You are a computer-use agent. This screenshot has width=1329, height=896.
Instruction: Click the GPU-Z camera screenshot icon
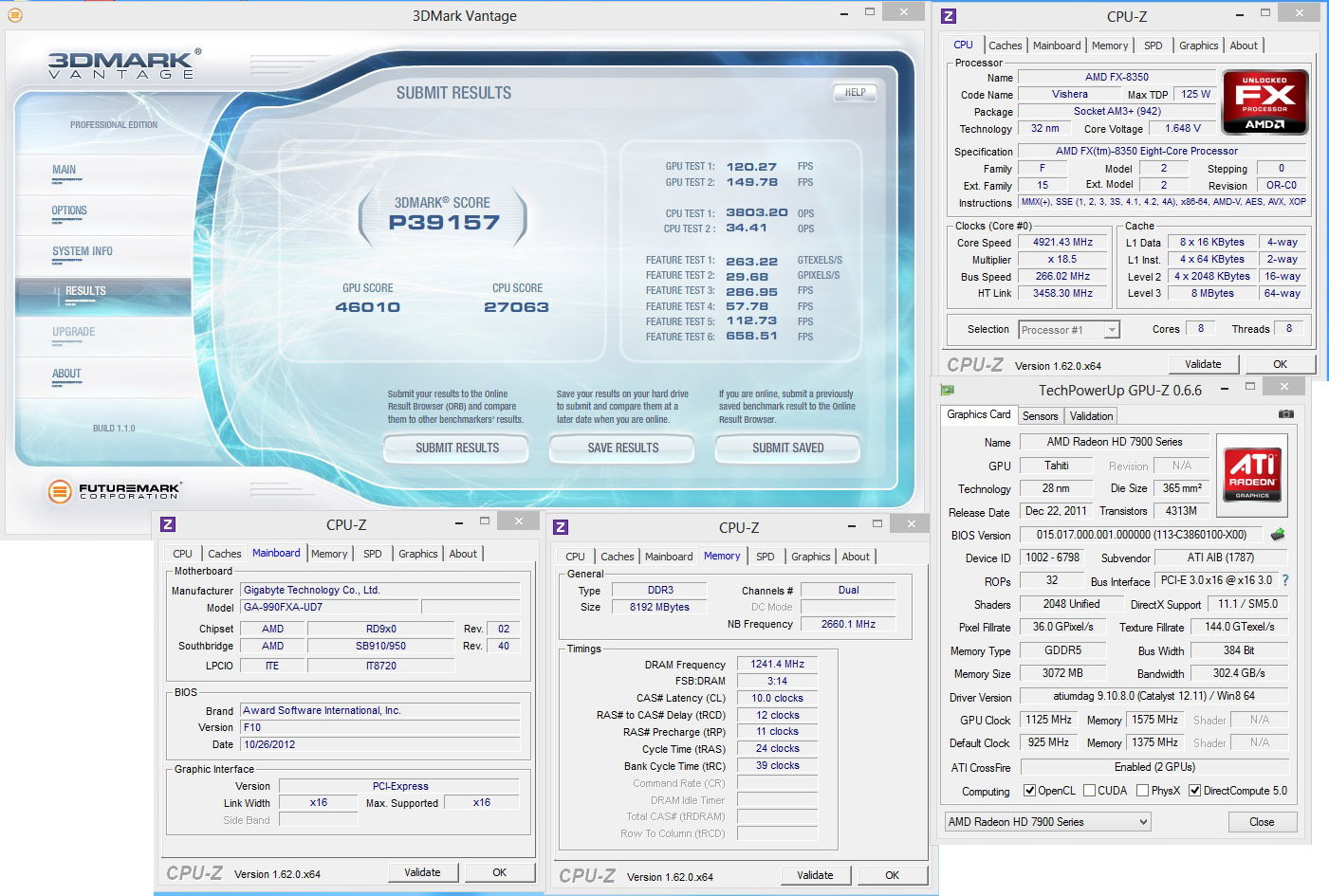1285,414
